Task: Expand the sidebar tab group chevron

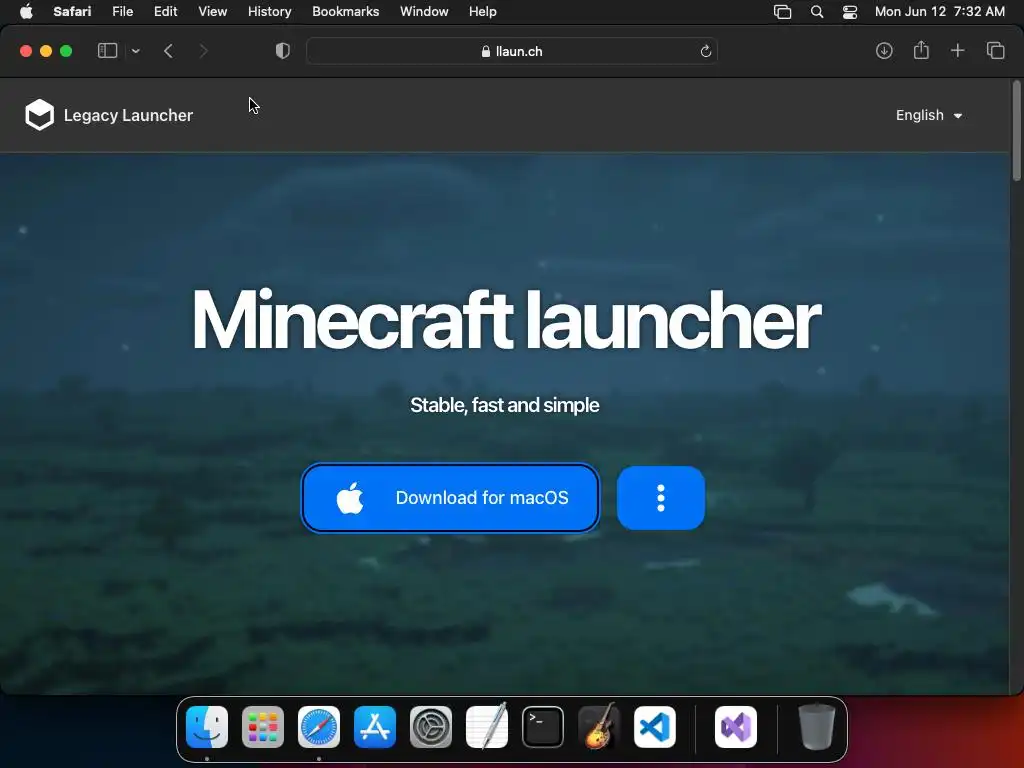Action: tap(135, 51)
